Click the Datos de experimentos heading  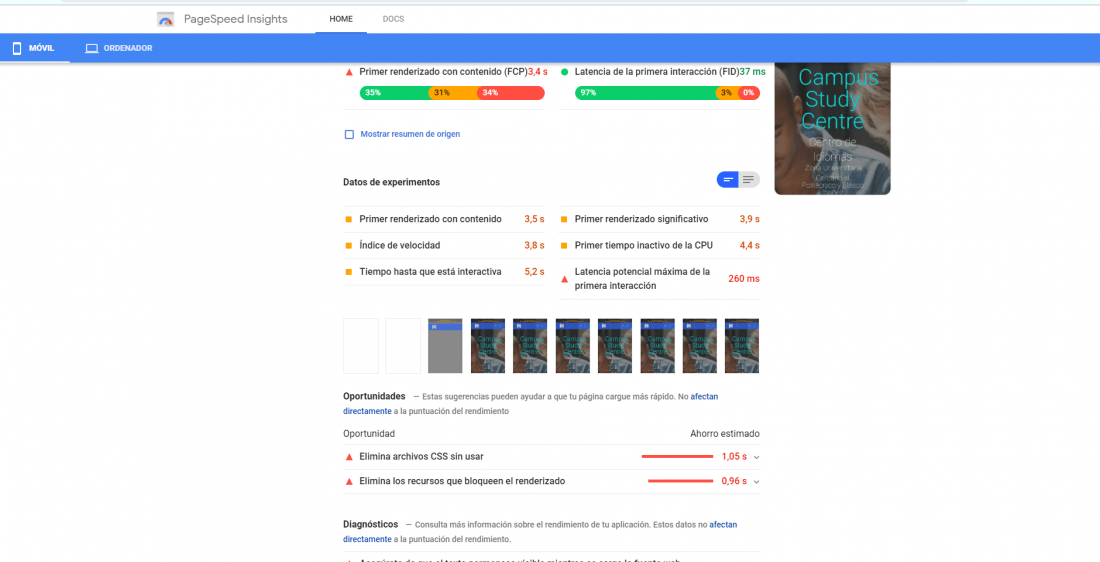(x=391, y=182)
